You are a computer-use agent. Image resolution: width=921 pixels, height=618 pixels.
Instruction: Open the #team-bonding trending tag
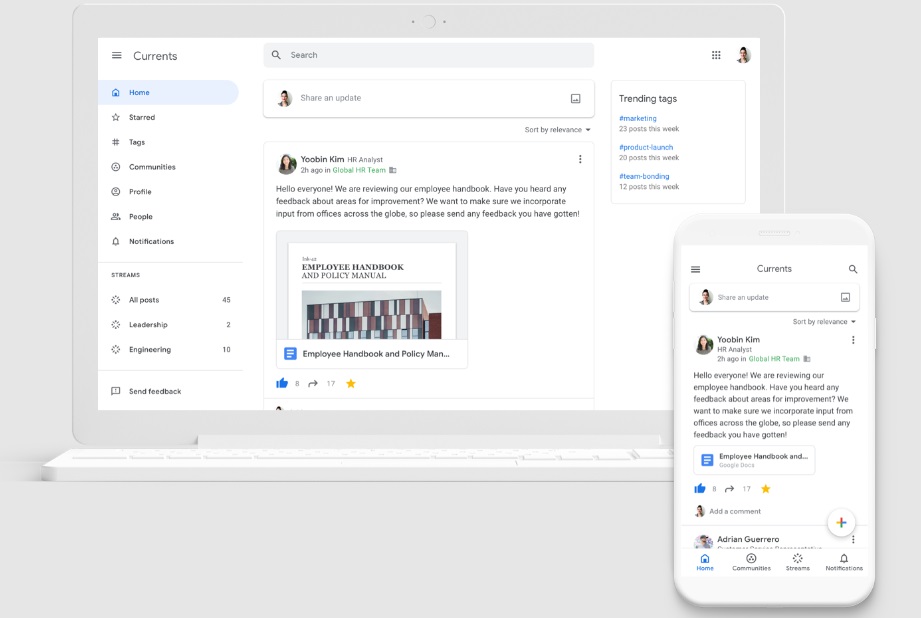pos(644,176)
